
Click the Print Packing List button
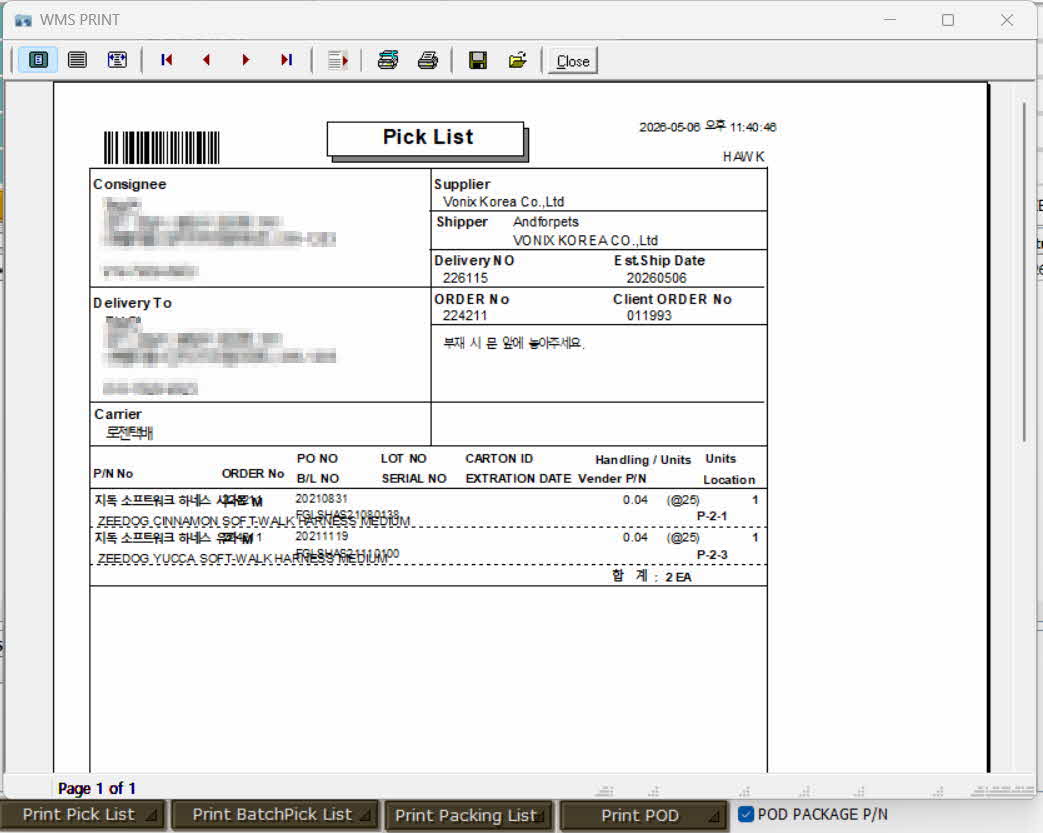[468, 816]
